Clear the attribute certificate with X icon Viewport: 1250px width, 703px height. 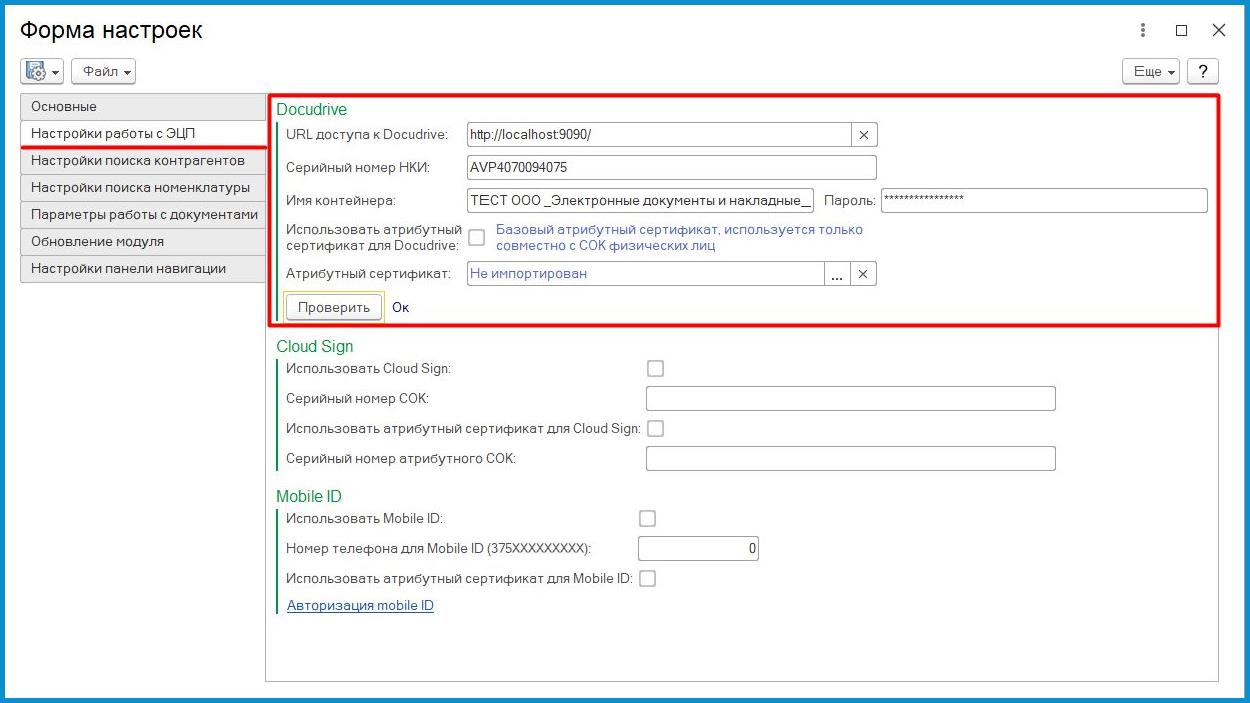[864, 274]
